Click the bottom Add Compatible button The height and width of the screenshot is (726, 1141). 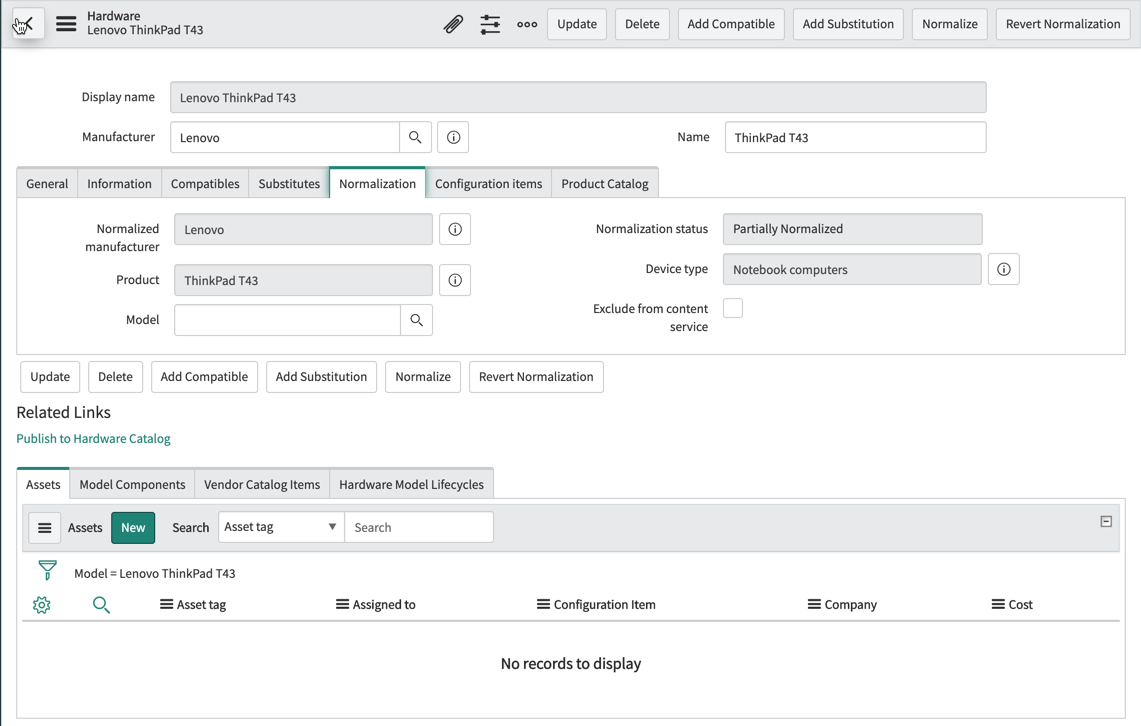click(x=204, y=377)
